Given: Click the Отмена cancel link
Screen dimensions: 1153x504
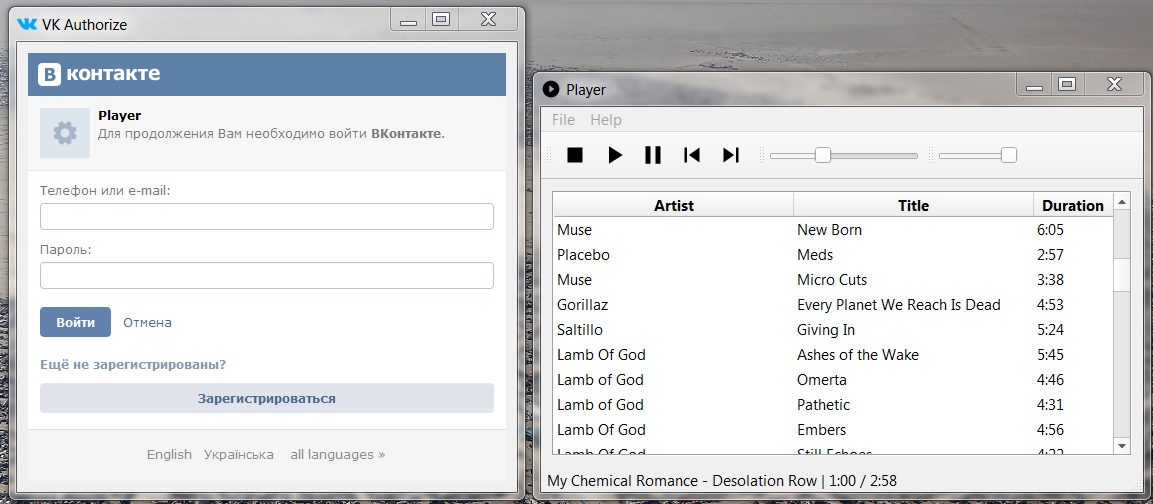Looking at the screenshot, I should tap(147, 322).
